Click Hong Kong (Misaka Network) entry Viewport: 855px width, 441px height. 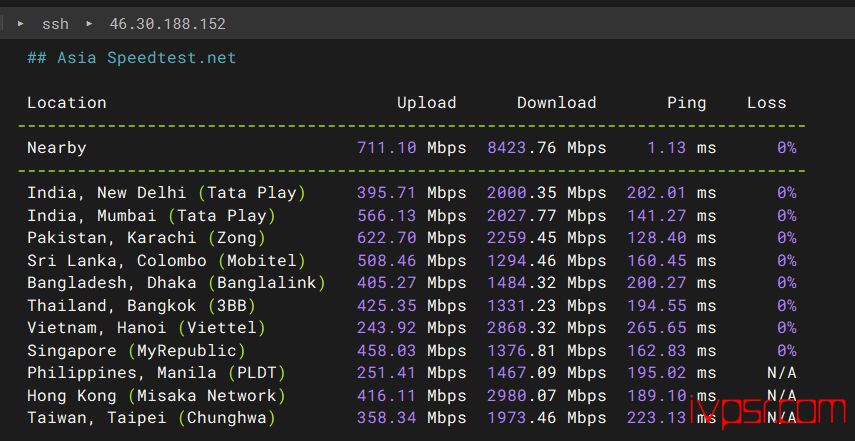[156, 395]
